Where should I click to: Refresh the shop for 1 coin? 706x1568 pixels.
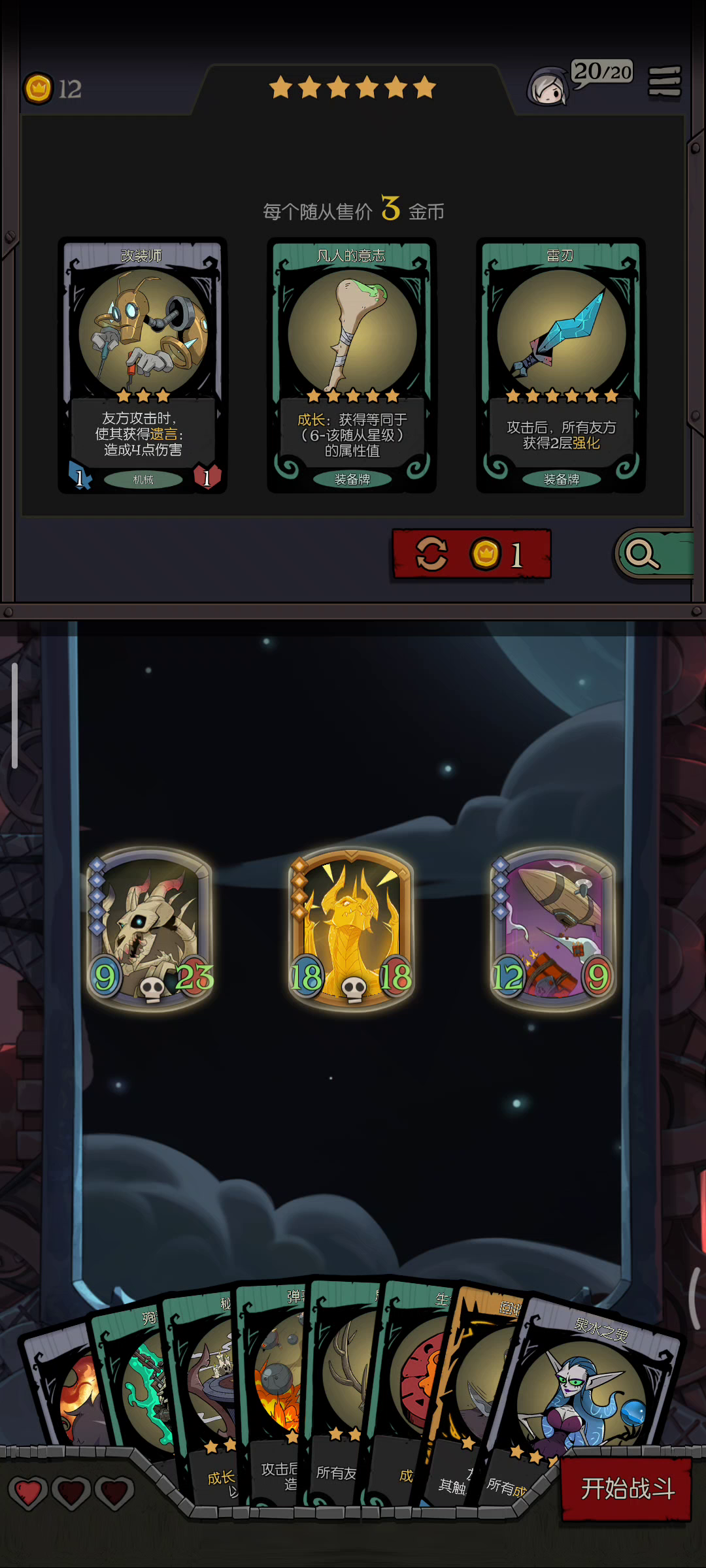(471, 554)
